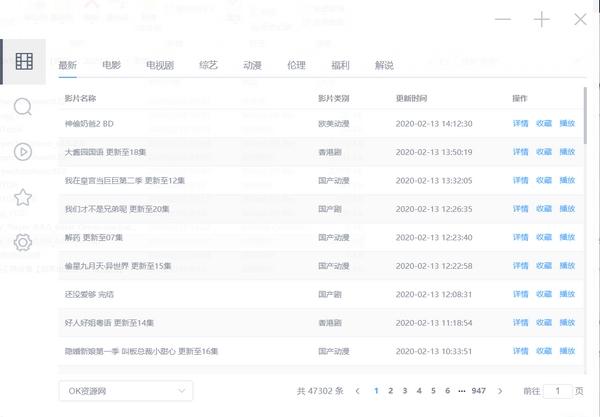Image resolution: width=600 pixels, height=417 pixels.
Task: Minimize the window
Action: pyautogui.click(x=503, y=19)
